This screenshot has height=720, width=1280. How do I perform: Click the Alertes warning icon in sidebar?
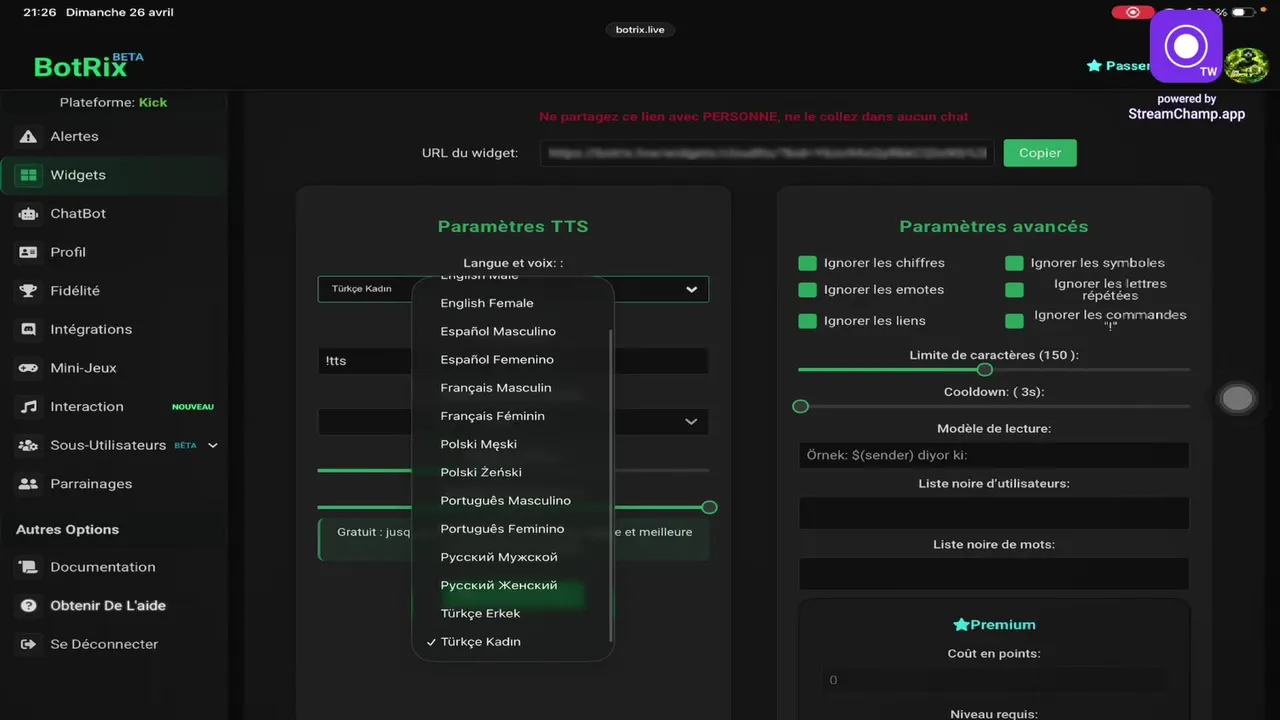coord(29,136)
